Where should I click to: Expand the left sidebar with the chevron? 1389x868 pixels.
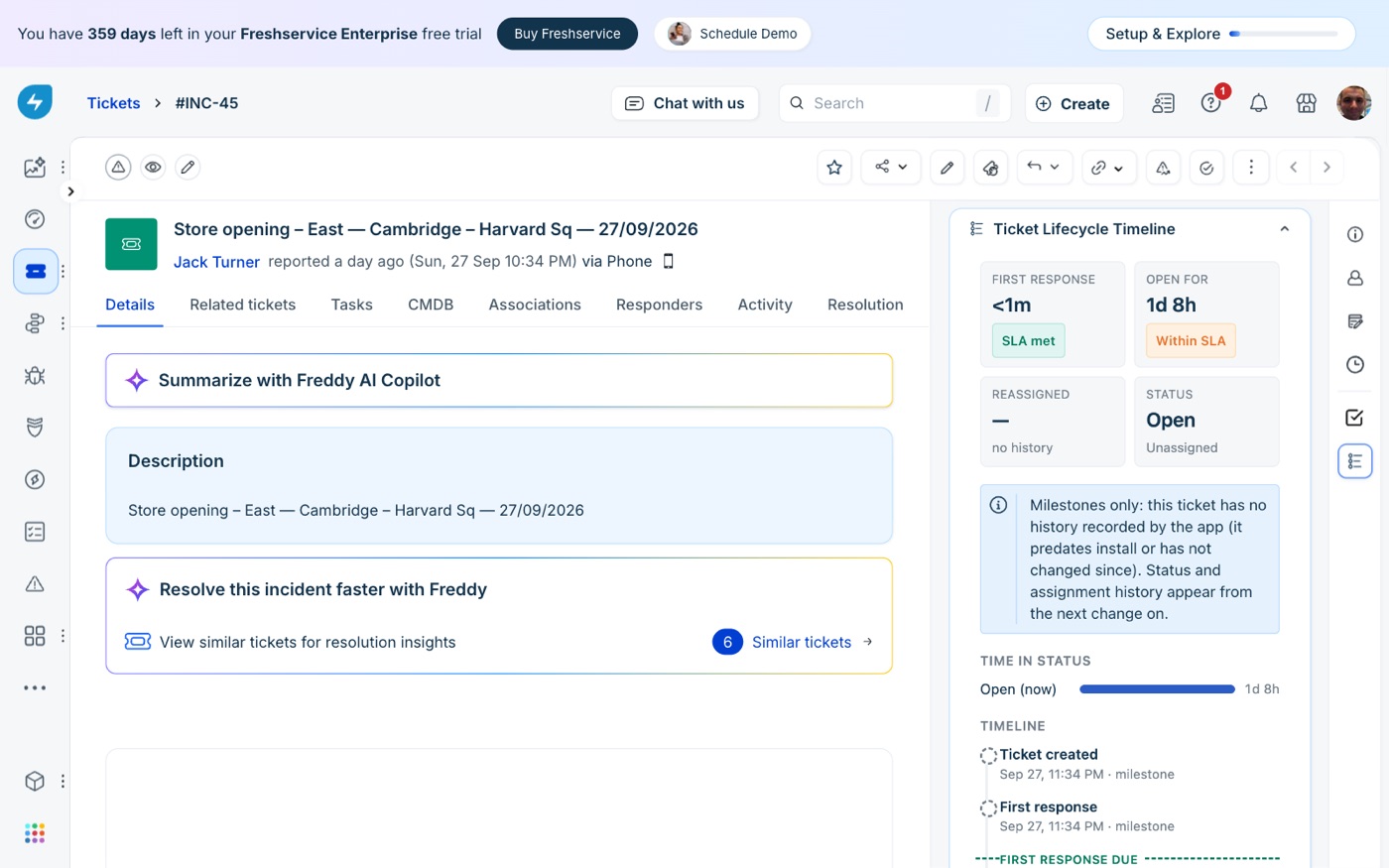70,191
